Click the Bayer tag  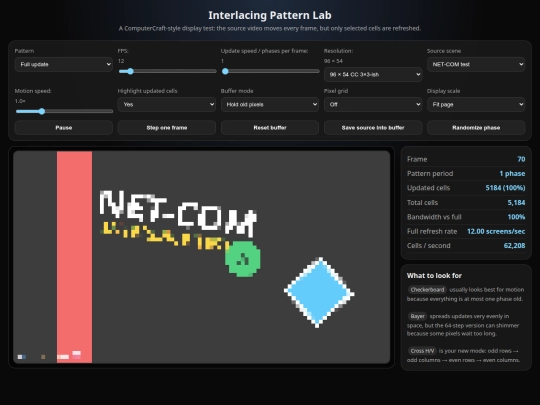tap(417, 316)
